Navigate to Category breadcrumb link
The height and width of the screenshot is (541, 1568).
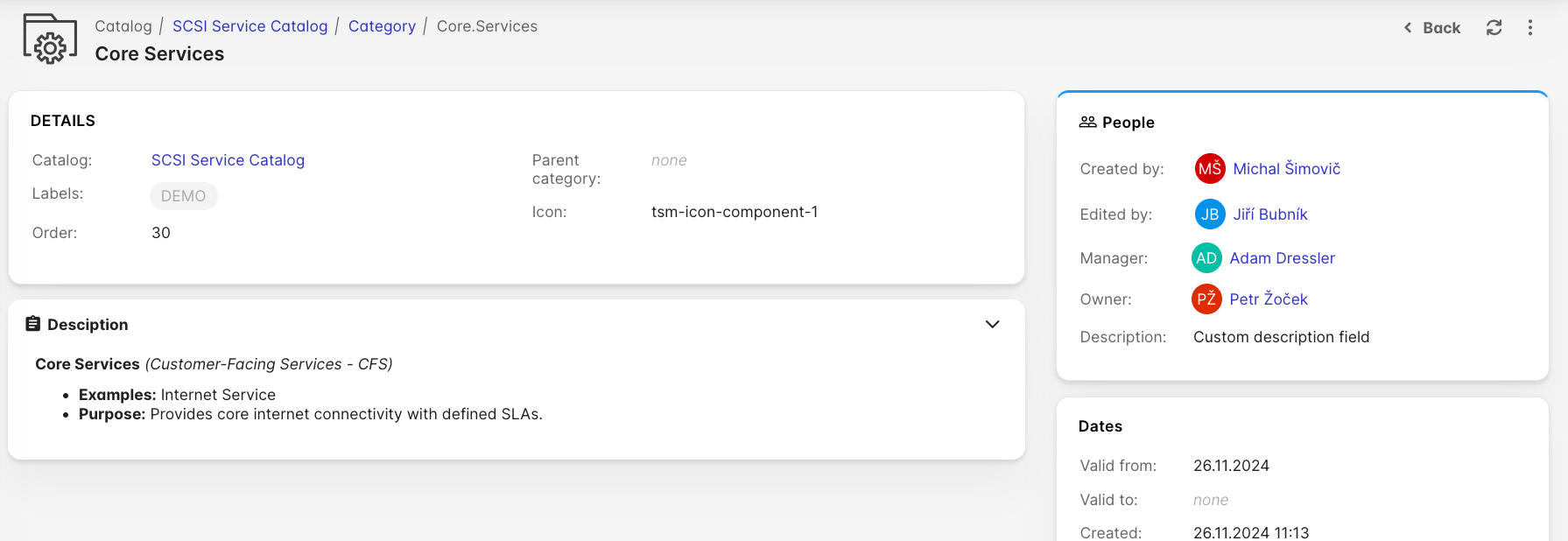[x=382, y=26]
